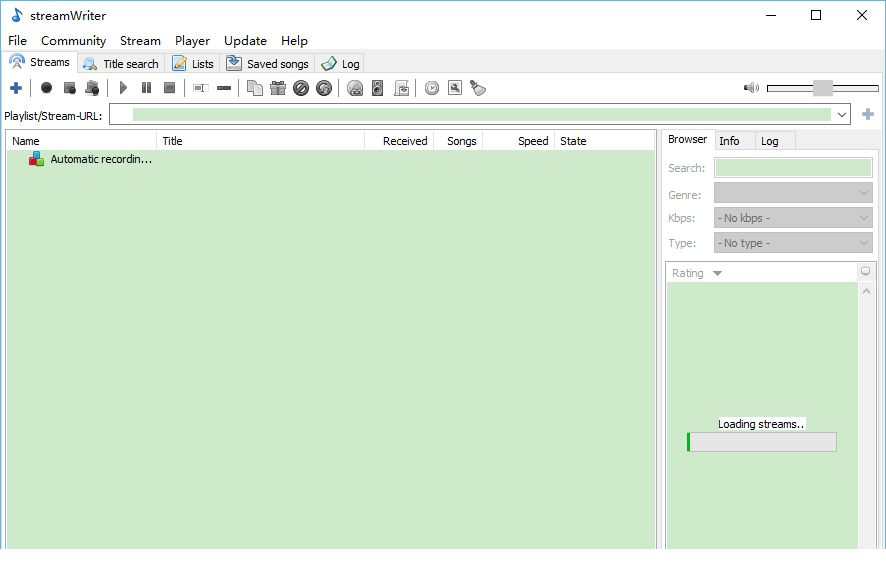Click the Rename text-cursor toolbar icon
The width and height of the screenshot is (886, 570).
pyautogui.click(x=201, y=88)
